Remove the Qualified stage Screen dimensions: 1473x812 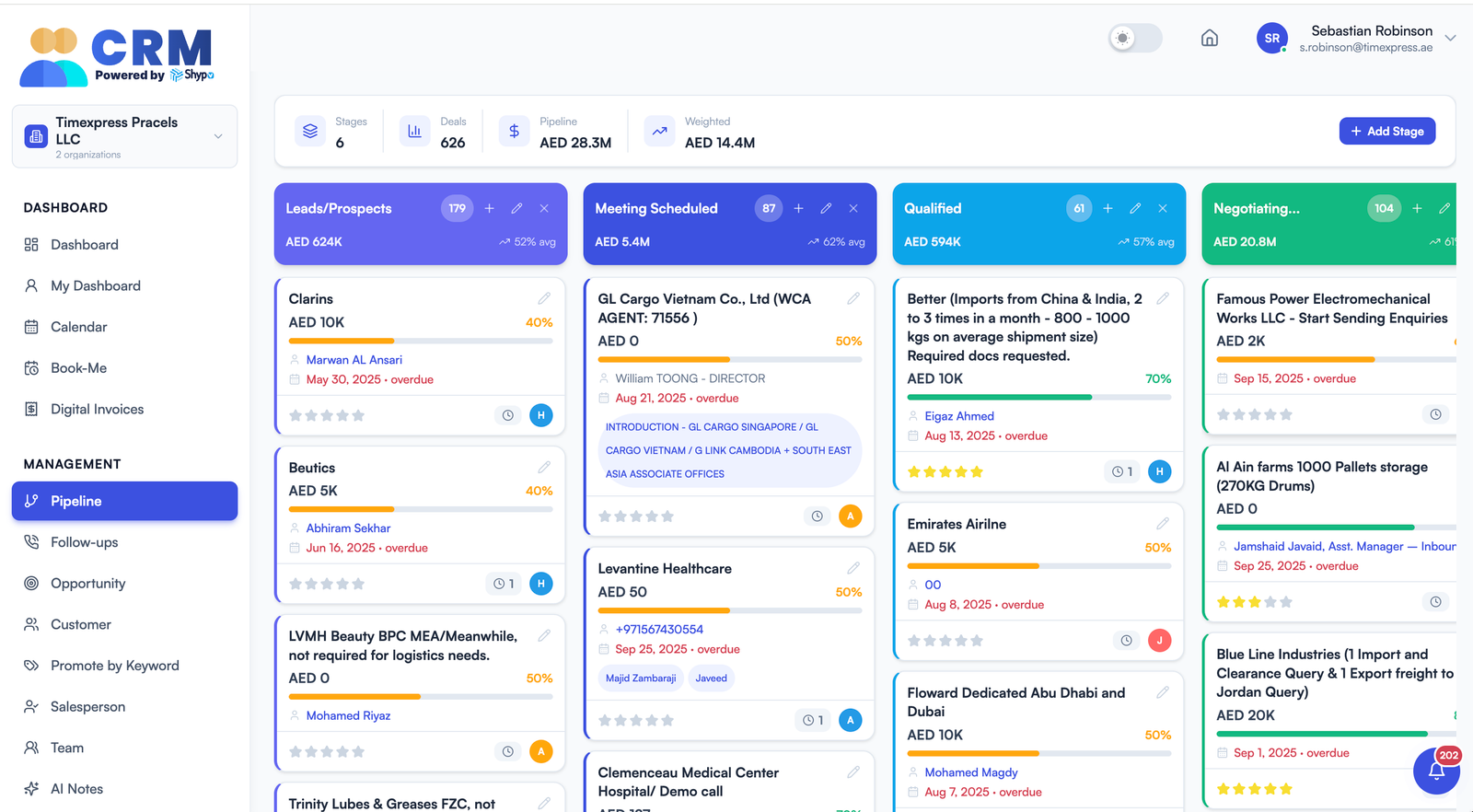click(1164, 208)
